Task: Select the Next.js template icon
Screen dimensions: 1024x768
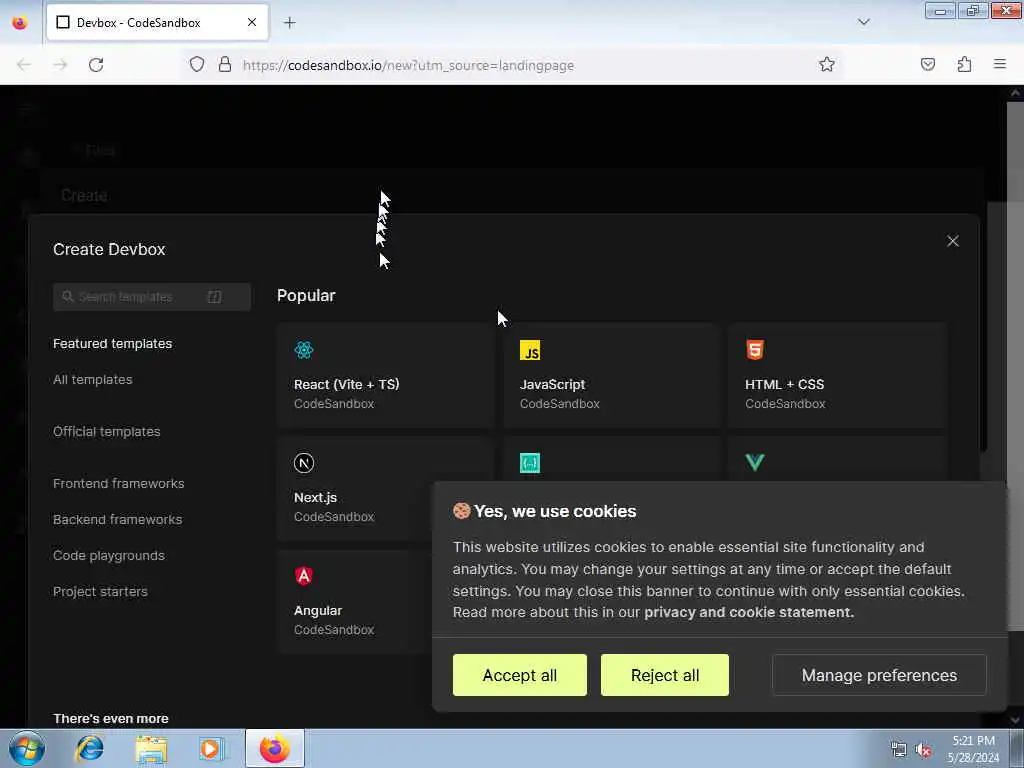Action: pos(304,463)
